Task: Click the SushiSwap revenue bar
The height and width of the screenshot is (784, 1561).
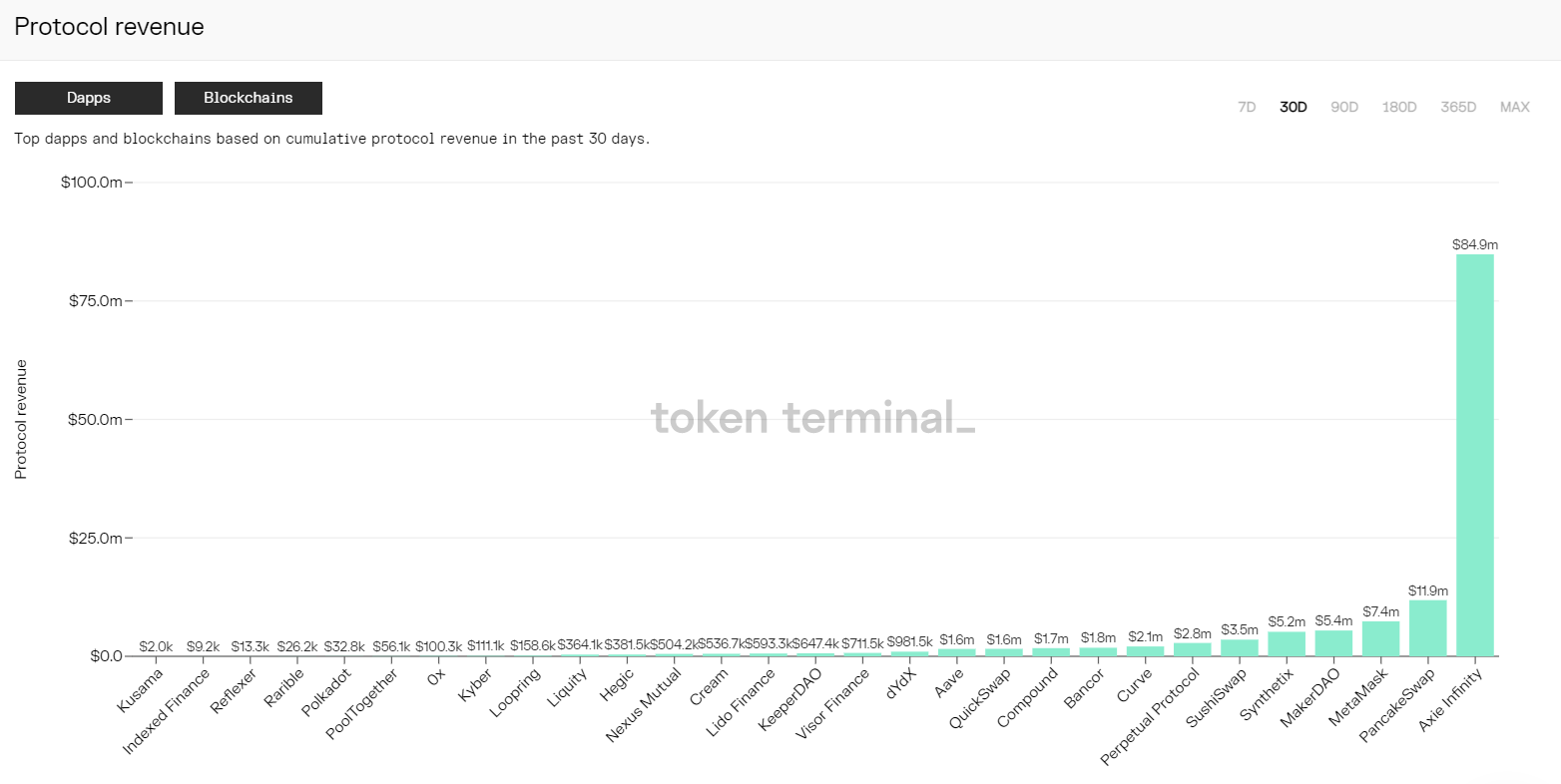Action: (1240, 647)
